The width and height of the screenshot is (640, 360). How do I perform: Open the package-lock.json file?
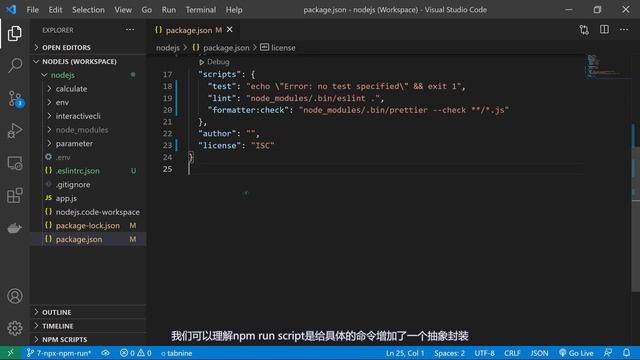pyautogui.click(x=88, y=226)
